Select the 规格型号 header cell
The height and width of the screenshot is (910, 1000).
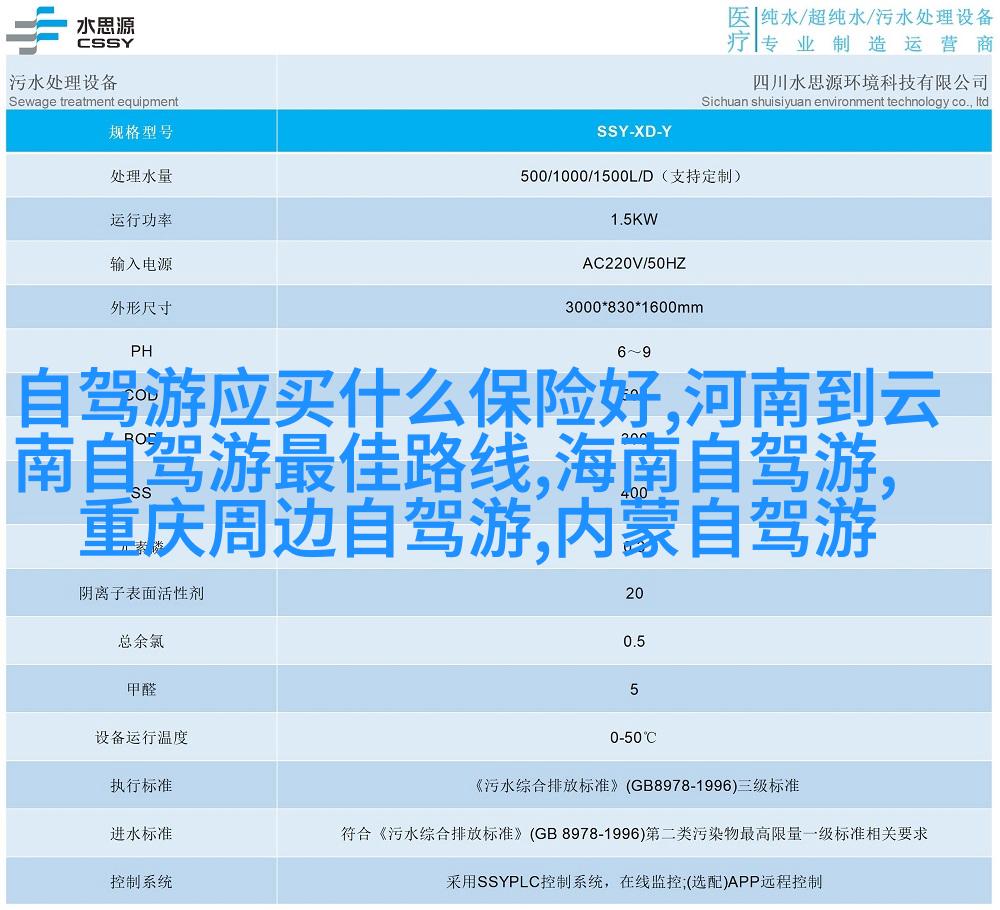141,132
